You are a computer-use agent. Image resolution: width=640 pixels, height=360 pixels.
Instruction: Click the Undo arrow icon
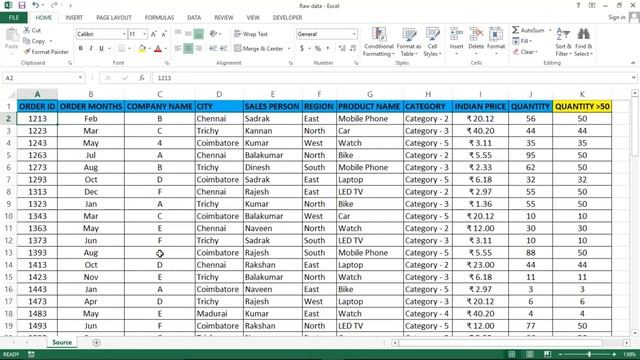click(36, 5)
